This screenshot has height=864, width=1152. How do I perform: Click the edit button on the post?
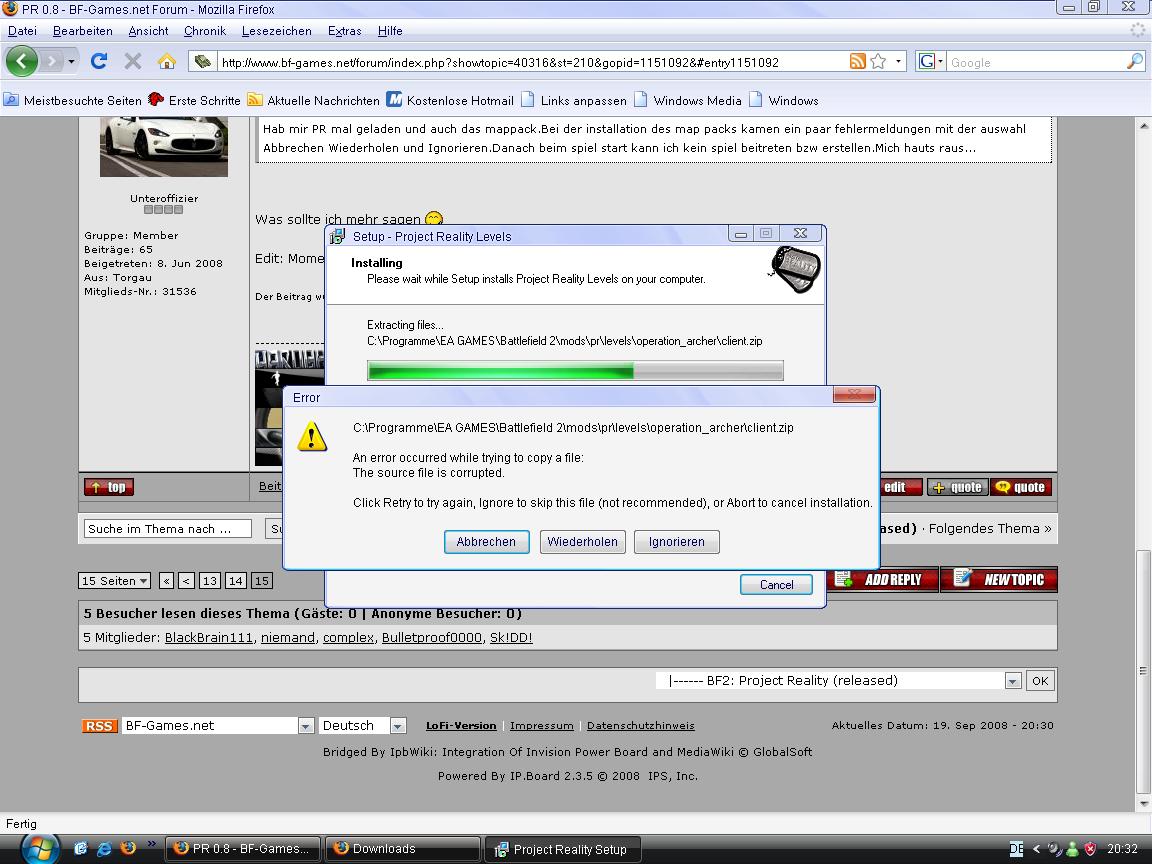(900, 486)
